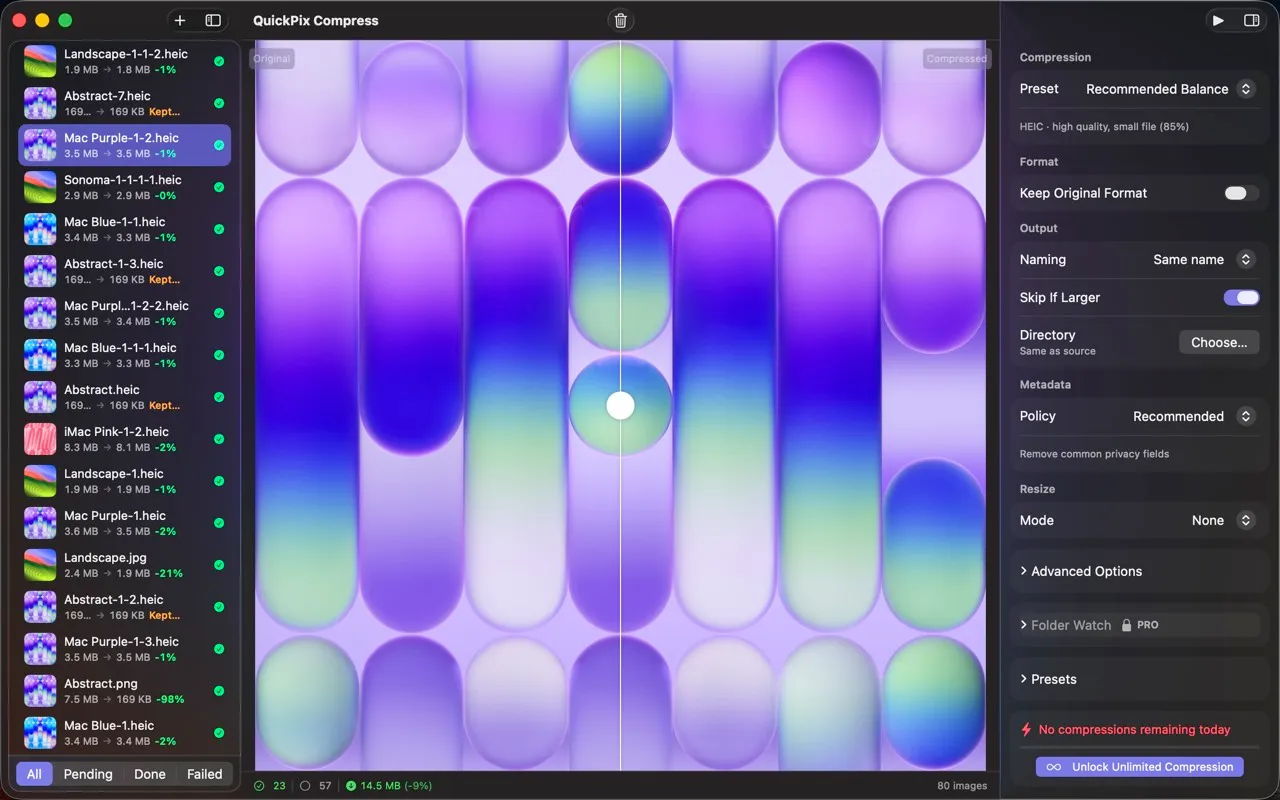Select iMac Pink-1-2.heic thumbnail
The height and width of the screenshot is (800, 1280).
[x=40, y=439]
